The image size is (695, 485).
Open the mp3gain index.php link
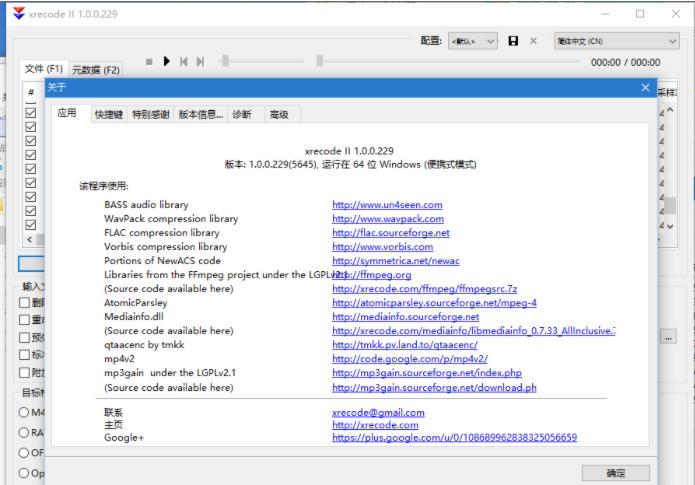tap(426, 373)
